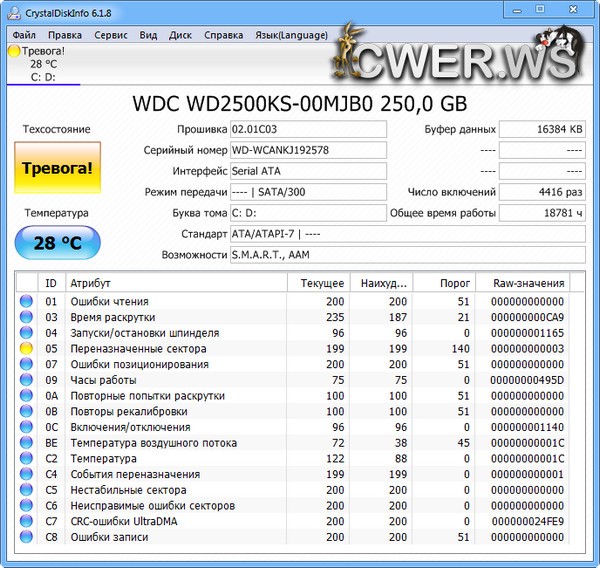Click the serial number field WD-WCANKJ192578
600x568 pixels.
pos(307,150)
